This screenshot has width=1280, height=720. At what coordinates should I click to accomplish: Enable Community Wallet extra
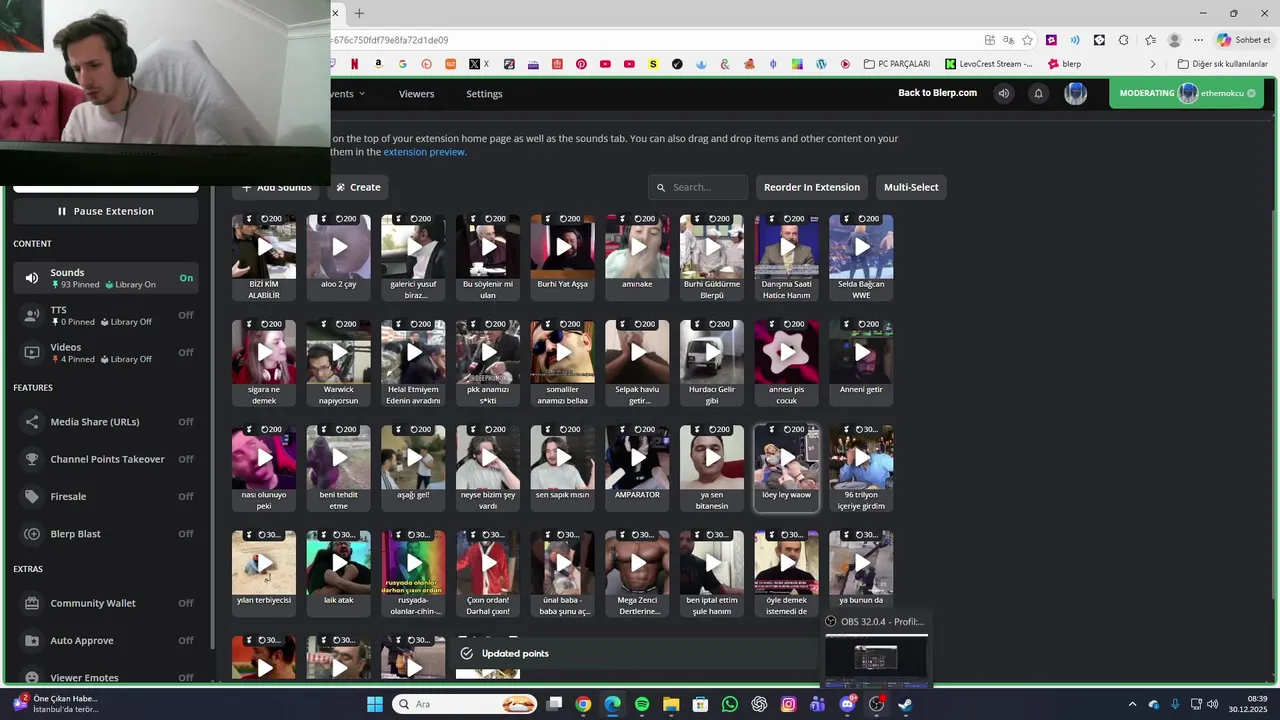(186, 603)
